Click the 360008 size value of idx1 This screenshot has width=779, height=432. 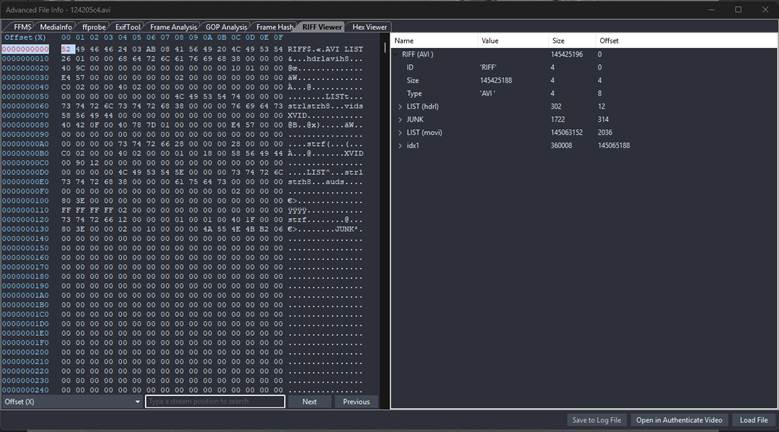pos(561,145)
